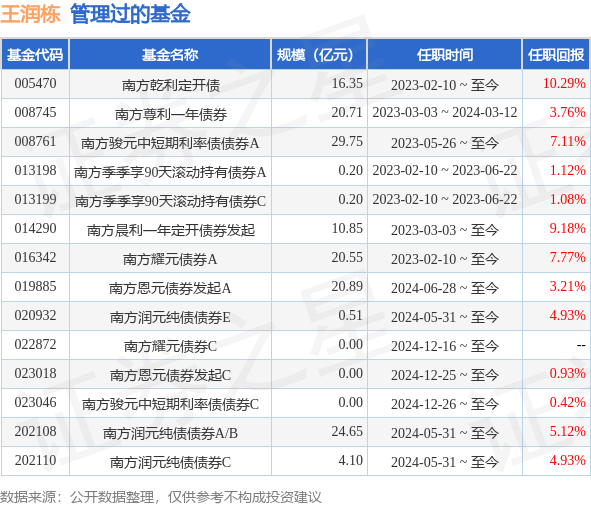Click the 任职回报 column header

coord(556,55)
